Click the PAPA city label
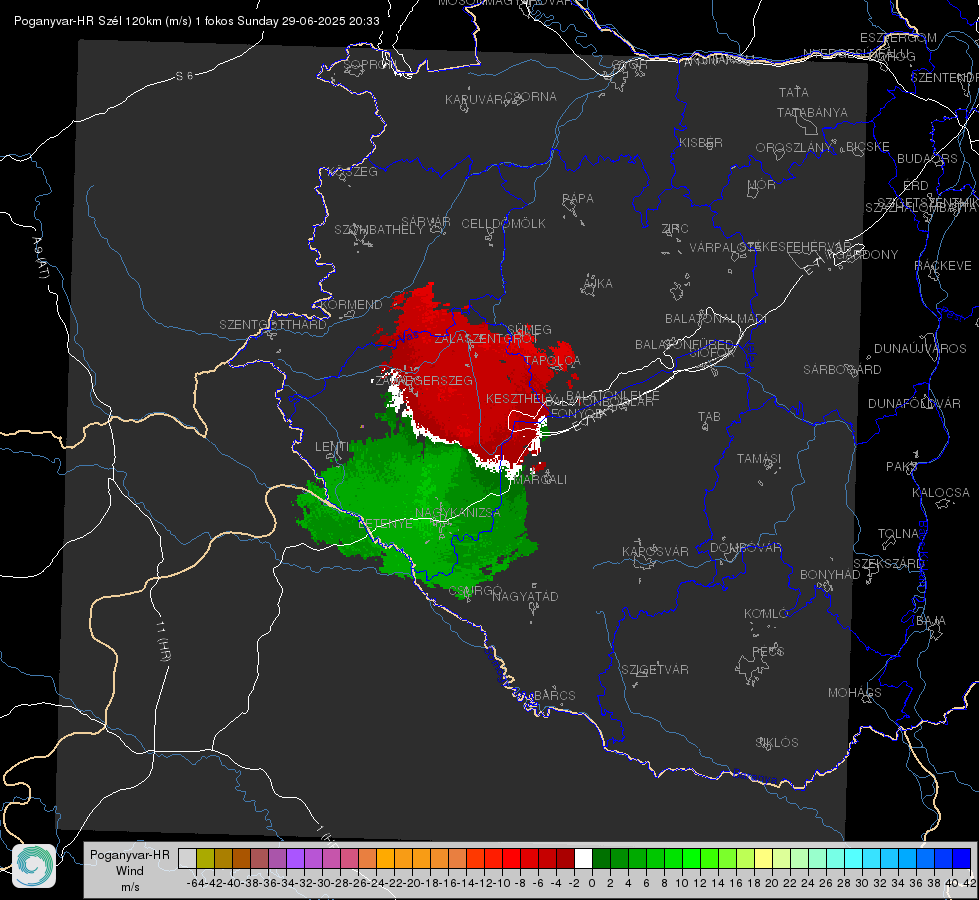 point(578,199)
